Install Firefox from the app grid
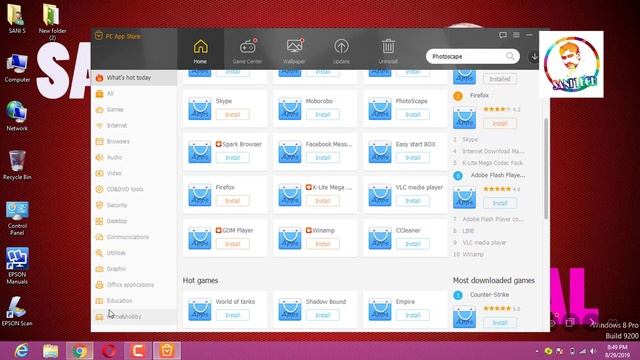 [233, 201]
